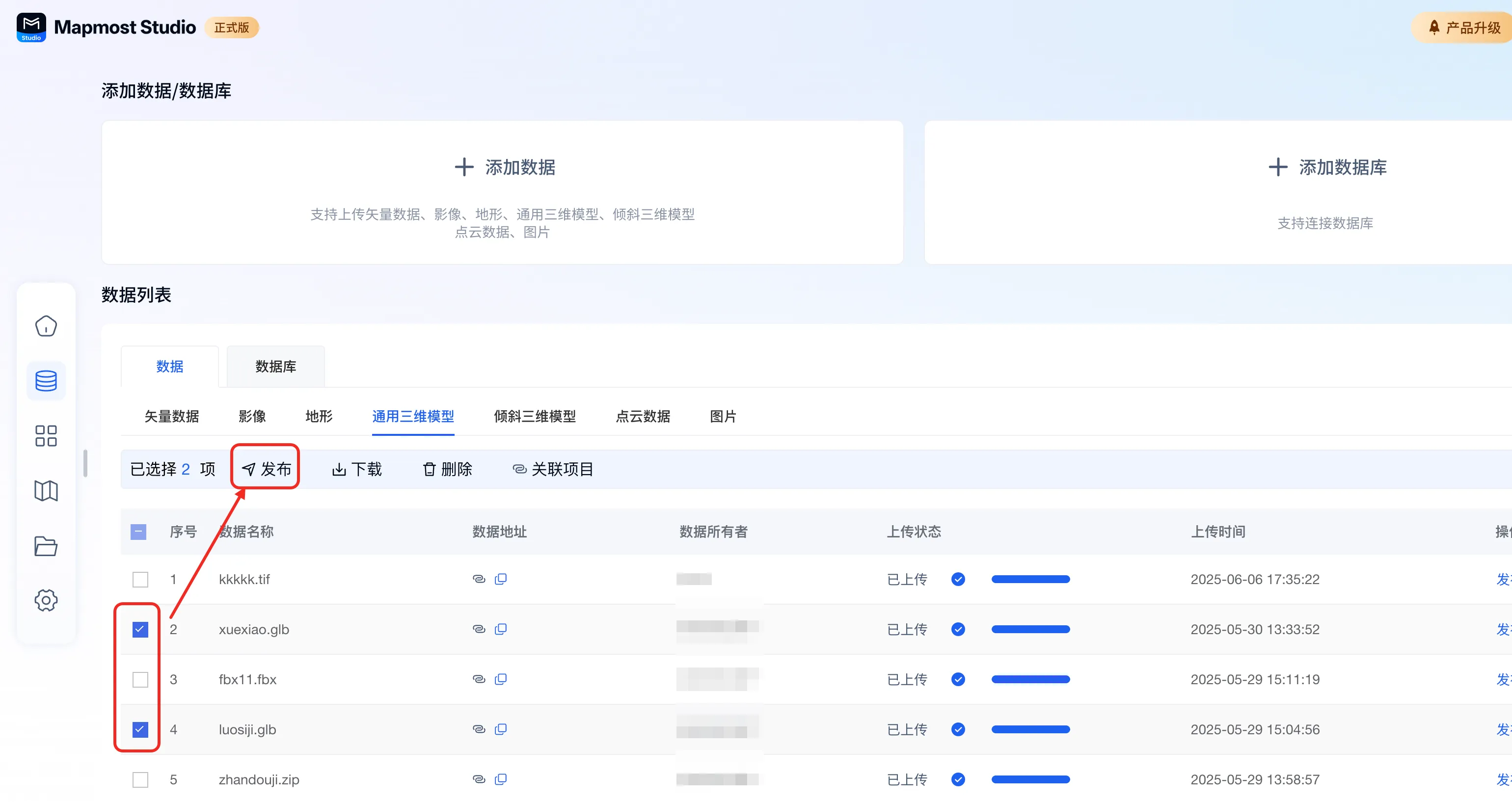This screenshot has height=802, width=1512.
Task: Open the folder icon in sidebar
Action: click(46, 546)
